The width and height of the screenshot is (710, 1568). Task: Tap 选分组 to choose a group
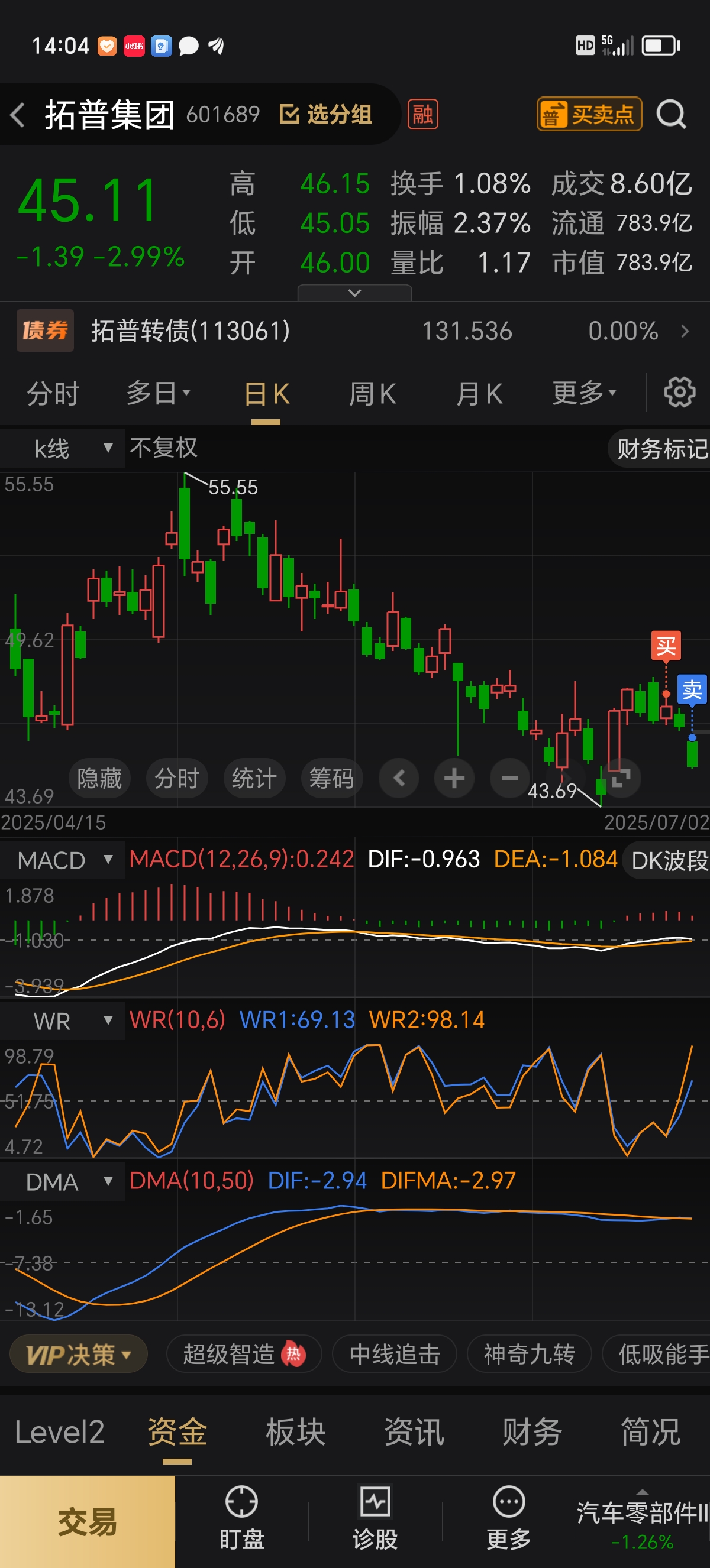(326, 115)
